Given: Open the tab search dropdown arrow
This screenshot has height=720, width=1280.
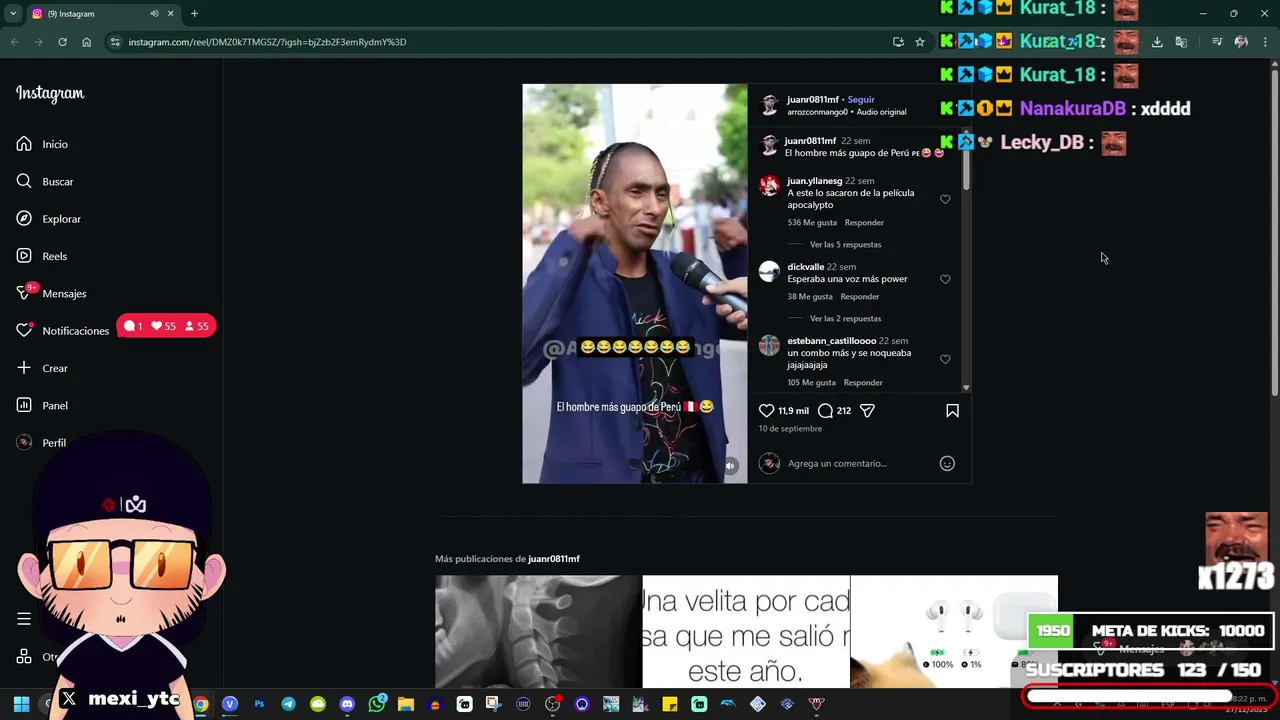Looking at the screenshot, I should point(13,14).
